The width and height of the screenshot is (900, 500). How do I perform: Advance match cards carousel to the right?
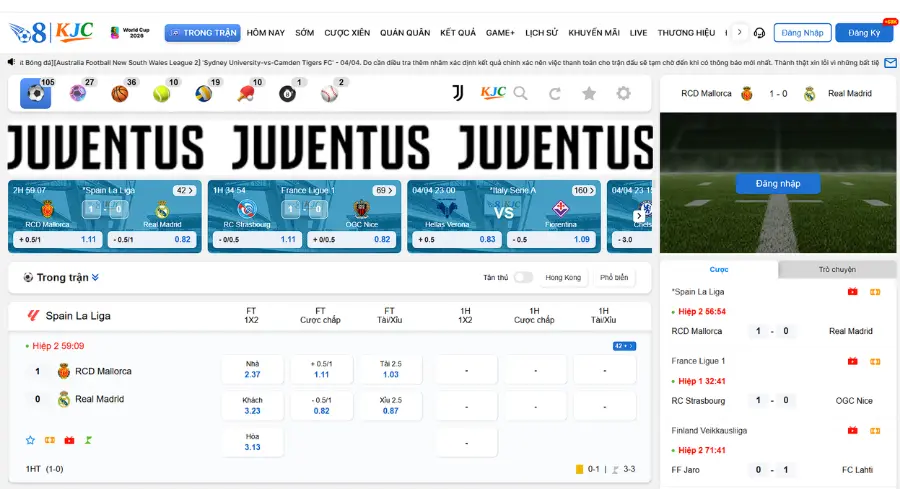639,216
